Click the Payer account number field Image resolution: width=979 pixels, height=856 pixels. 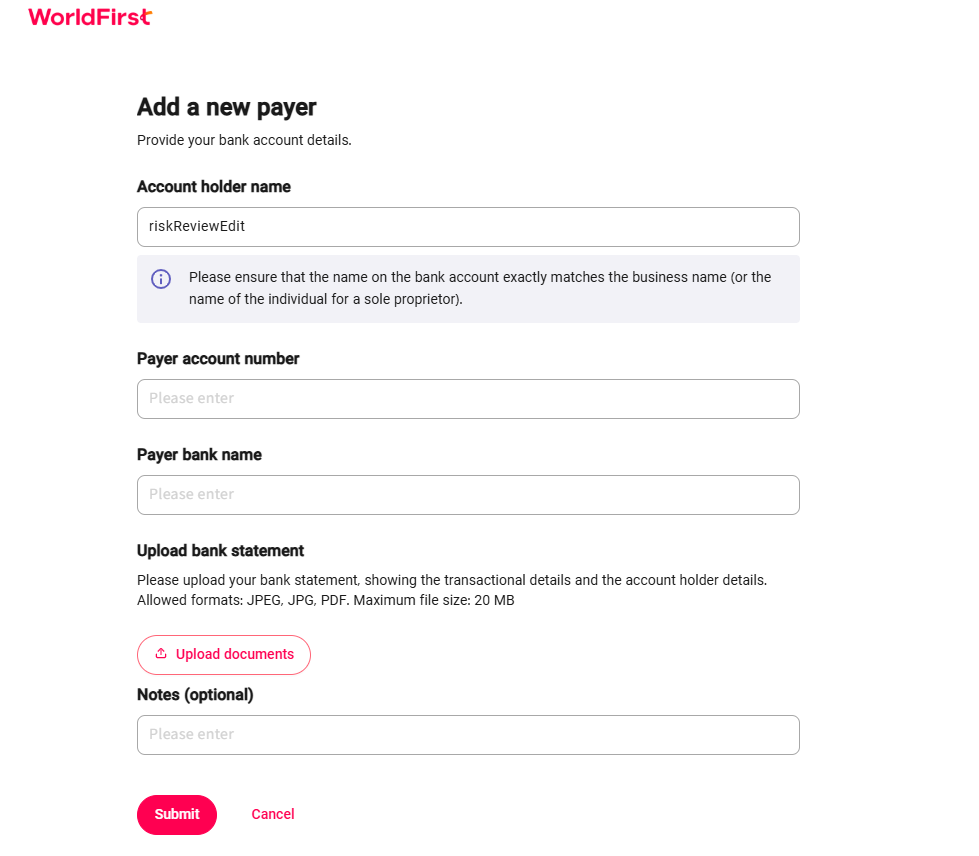468,399
